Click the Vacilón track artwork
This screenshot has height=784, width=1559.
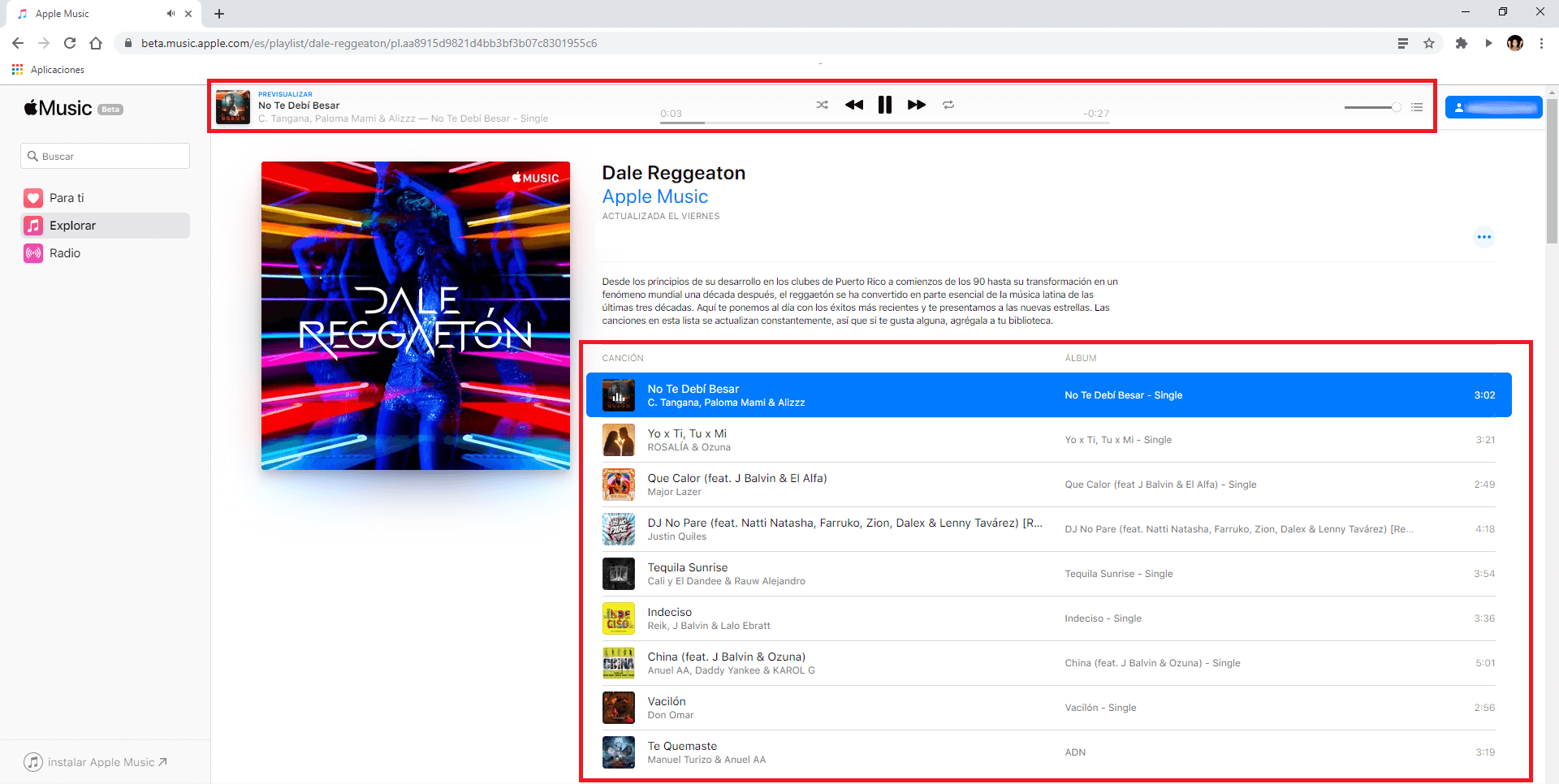click(619, 708)
